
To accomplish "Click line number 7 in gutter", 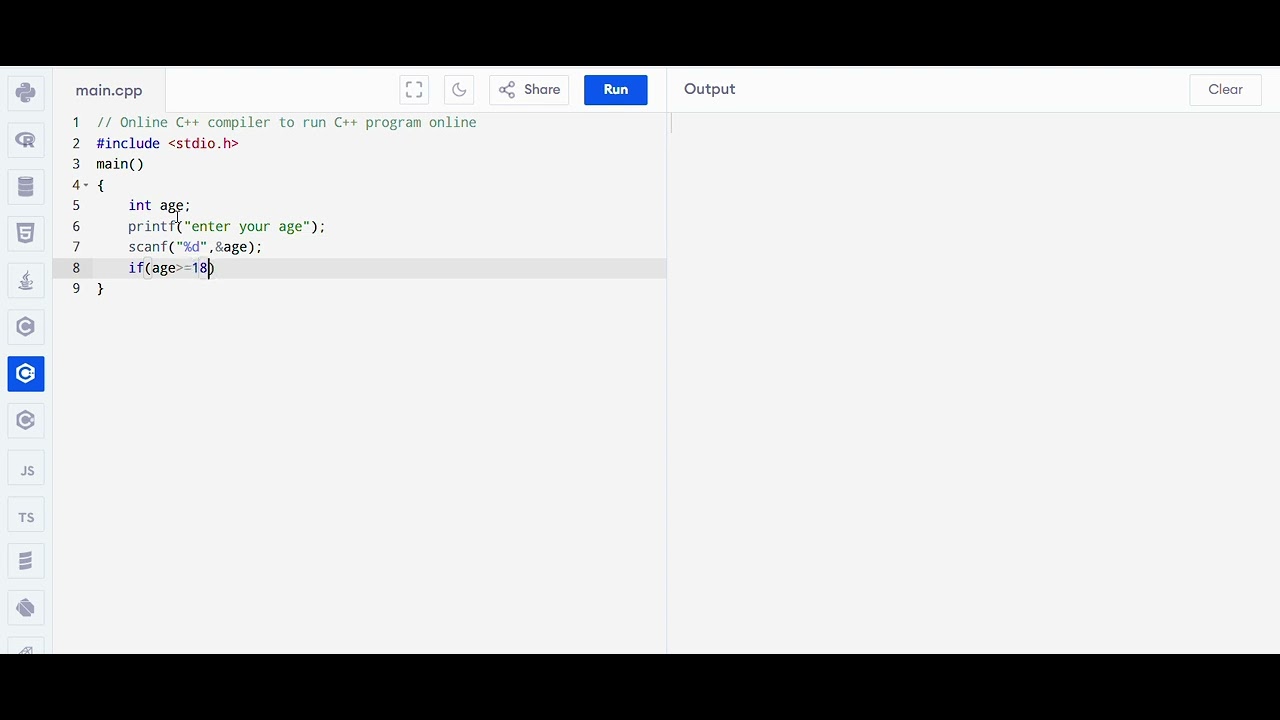I will point(75,247).
